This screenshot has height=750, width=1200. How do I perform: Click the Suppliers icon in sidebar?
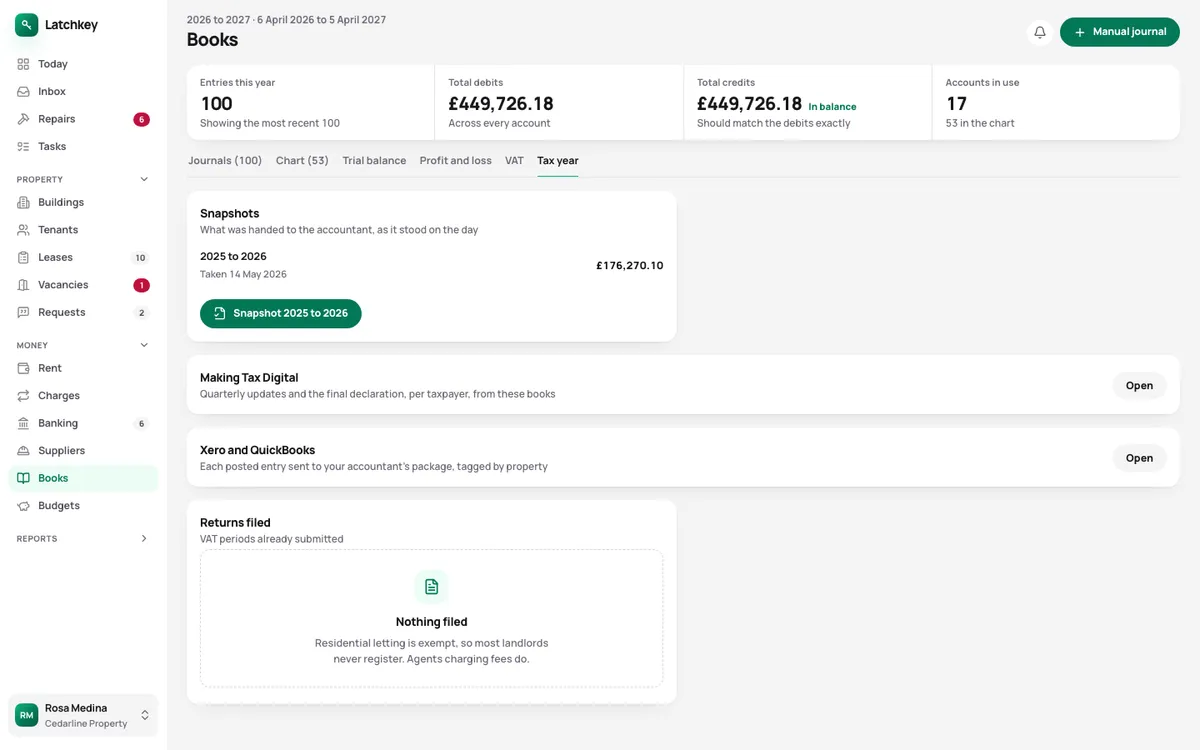[23, 451]
